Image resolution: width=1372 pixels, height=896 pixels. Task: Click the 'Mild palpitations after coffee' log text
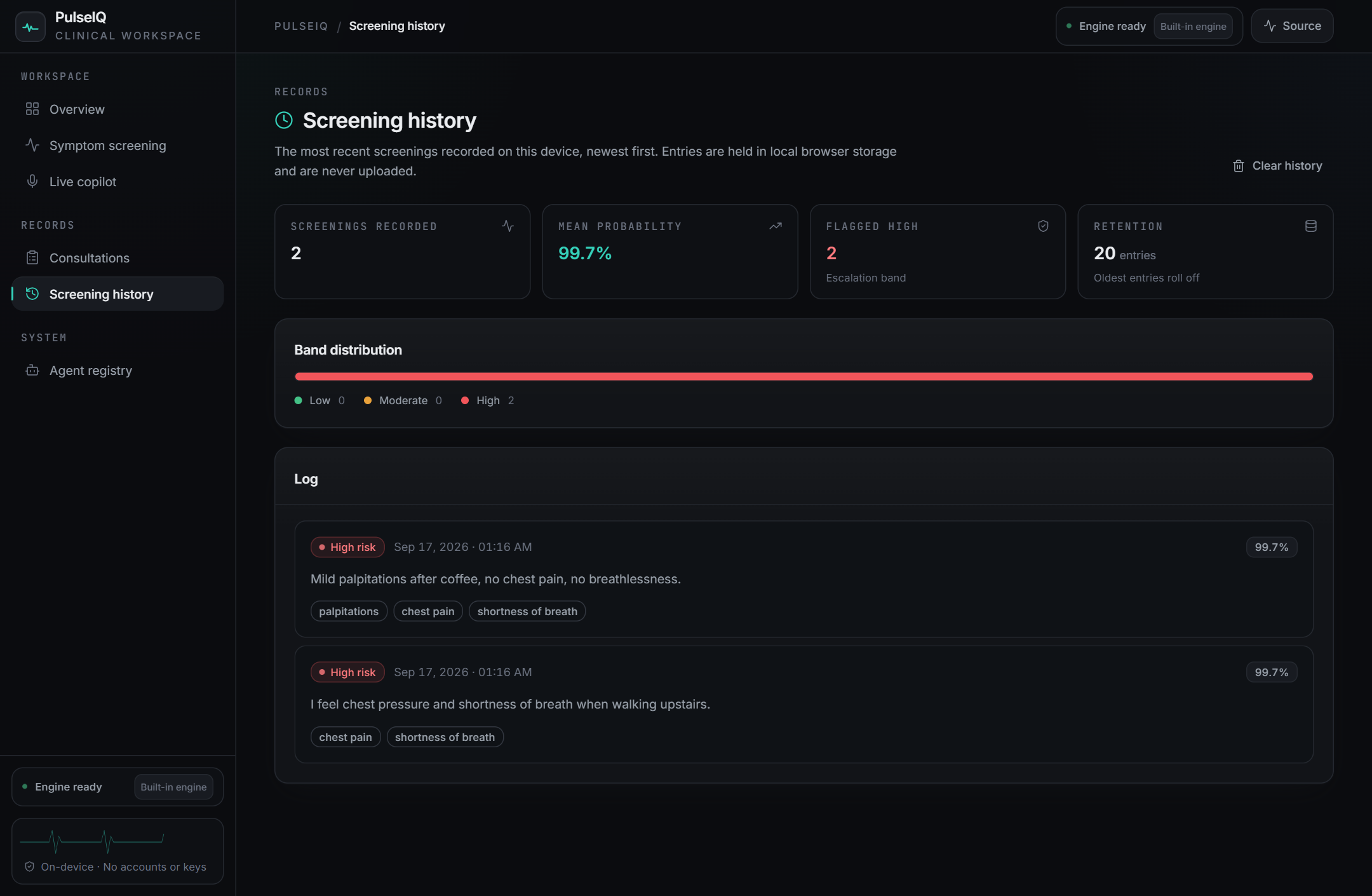coord(495,579)
